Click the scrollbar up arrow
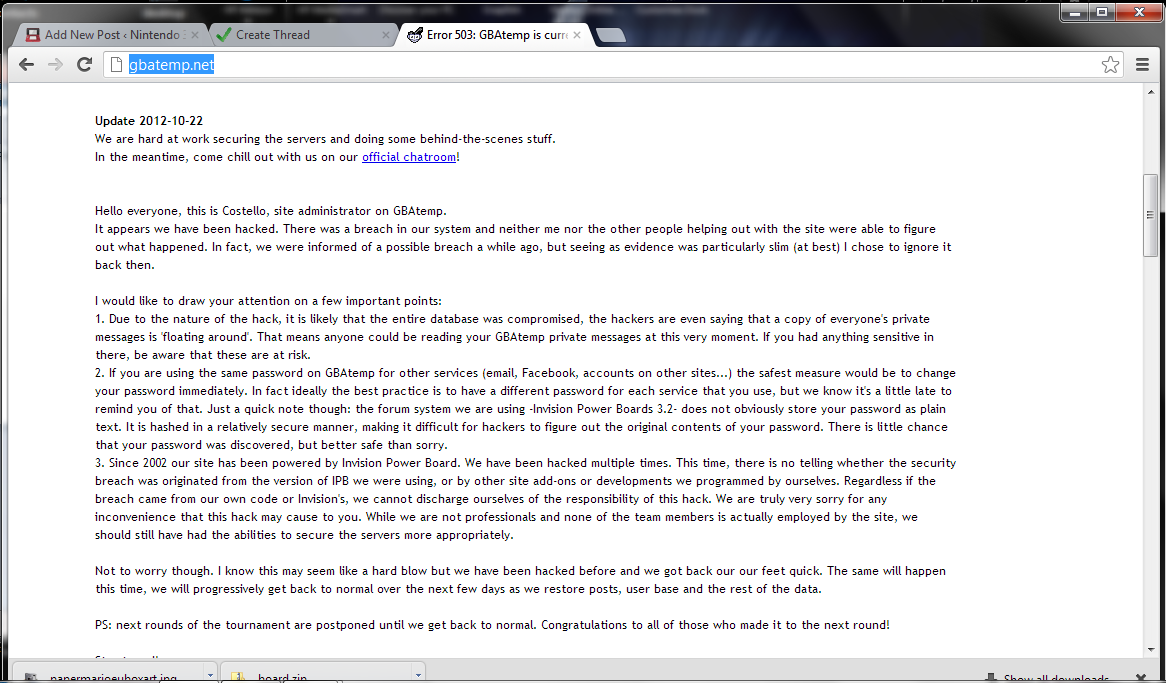Image resolution: width=1166 pixels, height=683 pixels. tap(1150, 90)
